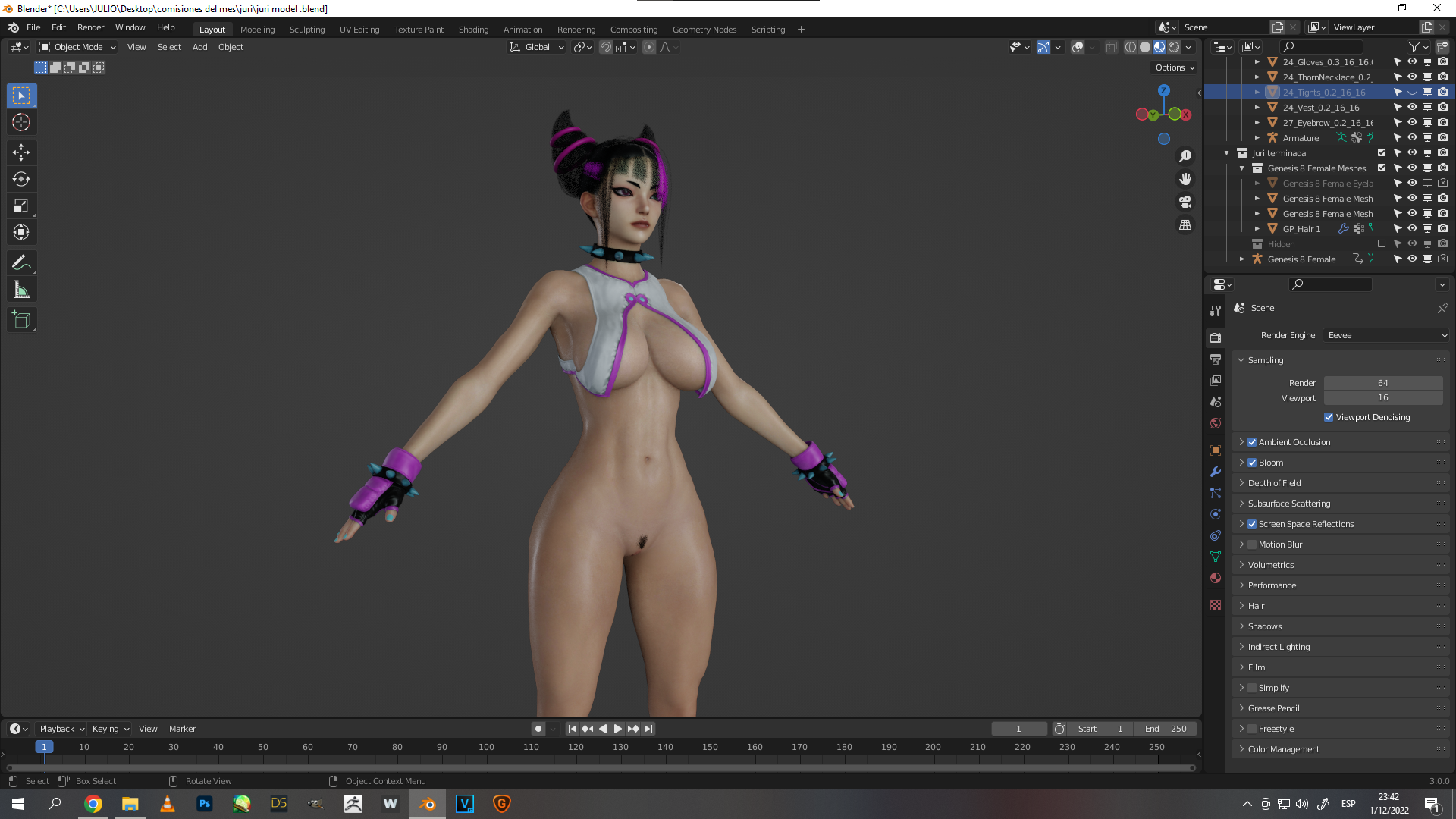1456x819 pixels.
Task: Activate the Scale tool
Action: (21, 206)
